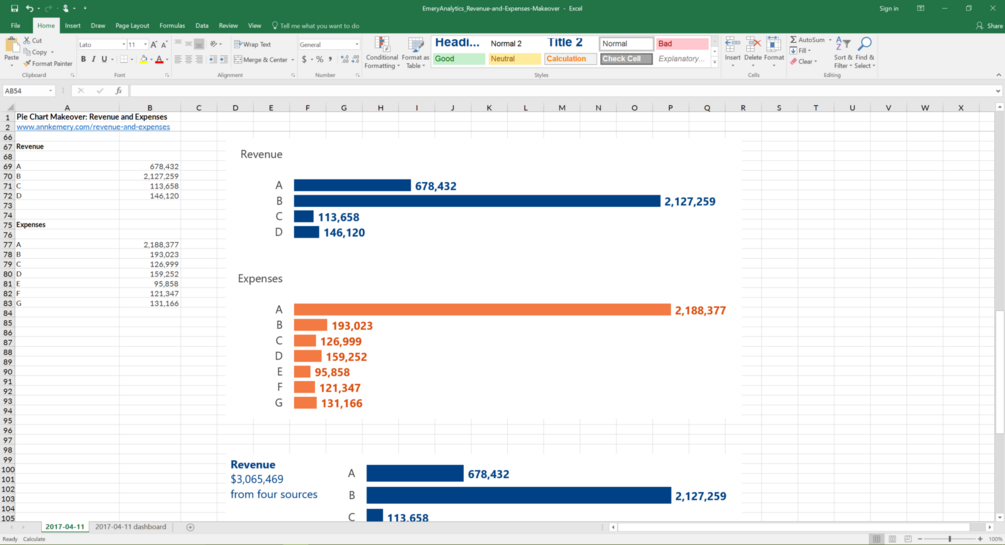Open the Page Layout ribbon tab
1005x545 pixels.
(x=132, y=26)
